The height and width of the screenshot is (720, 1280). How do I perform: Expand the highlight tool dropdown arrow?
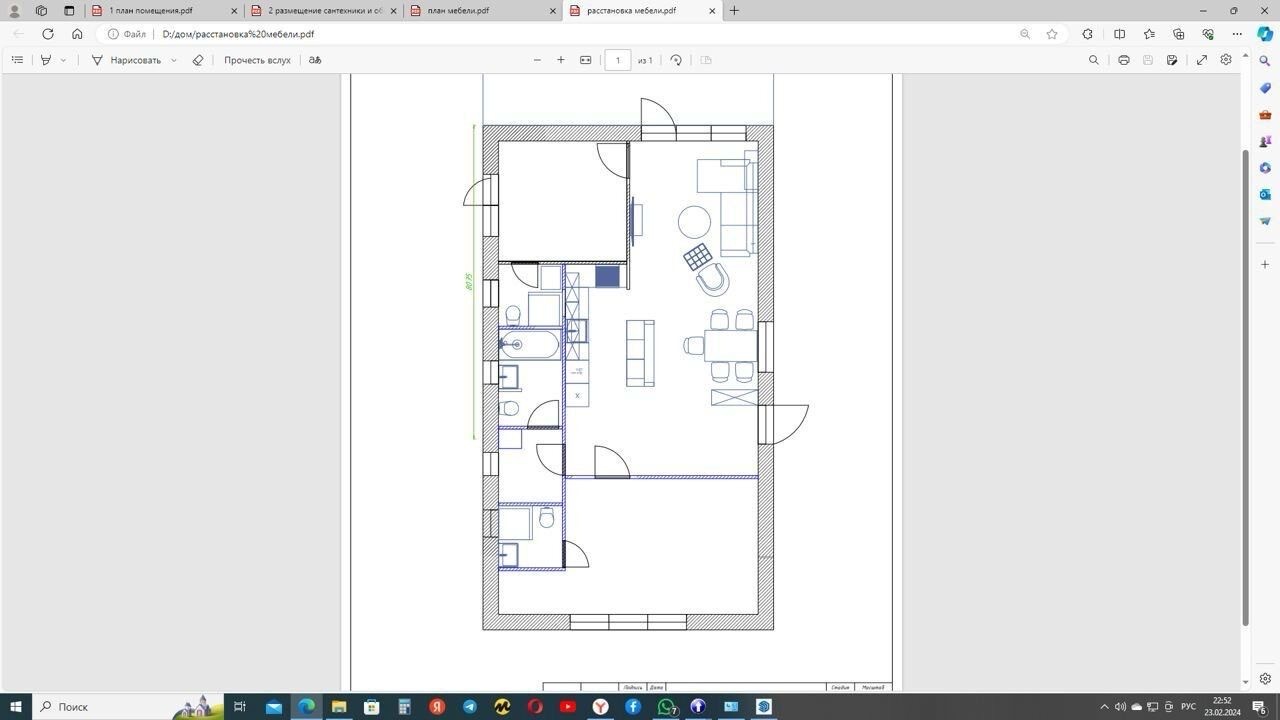pyautogui.click(x=63, y=60)
